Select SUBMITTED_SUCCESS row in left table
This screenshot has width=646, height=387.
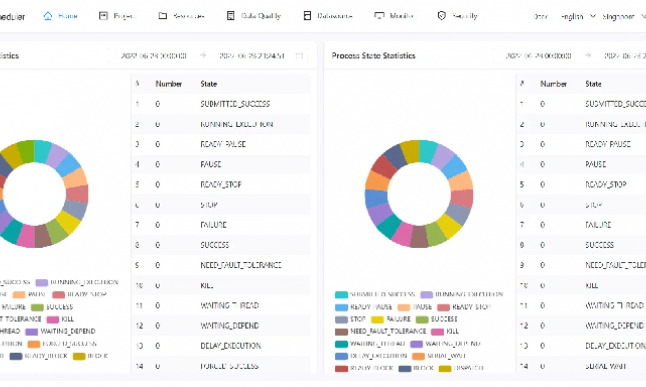[221, 104]
